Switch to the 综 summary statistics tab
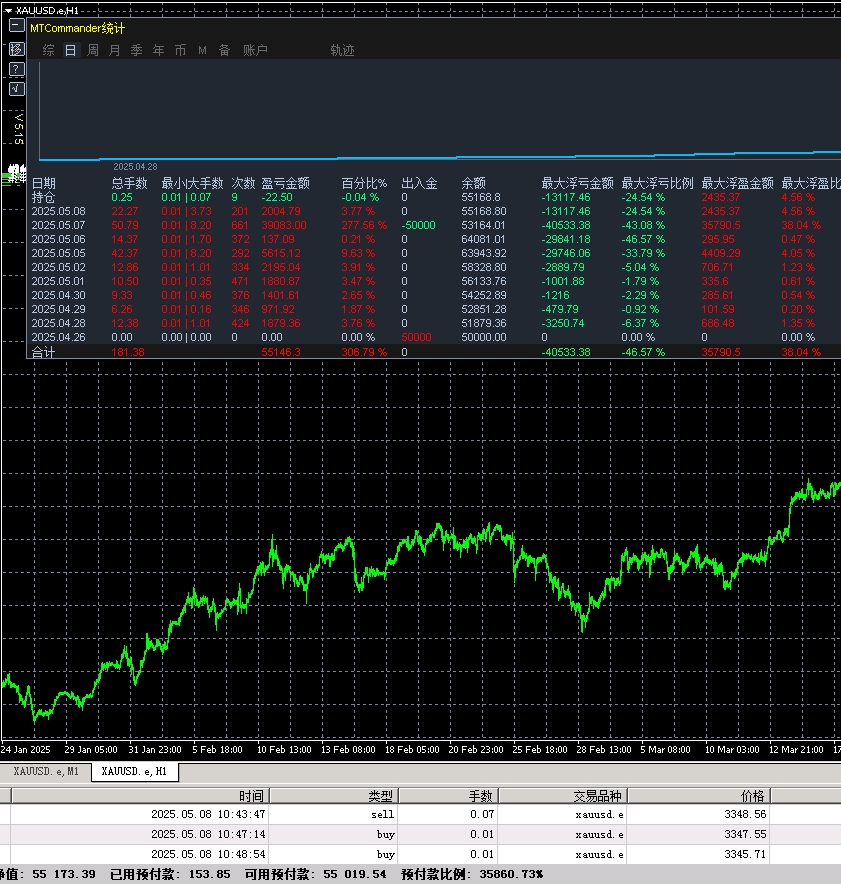The height and width of the screenshot is (894, 841). (49, 50)
